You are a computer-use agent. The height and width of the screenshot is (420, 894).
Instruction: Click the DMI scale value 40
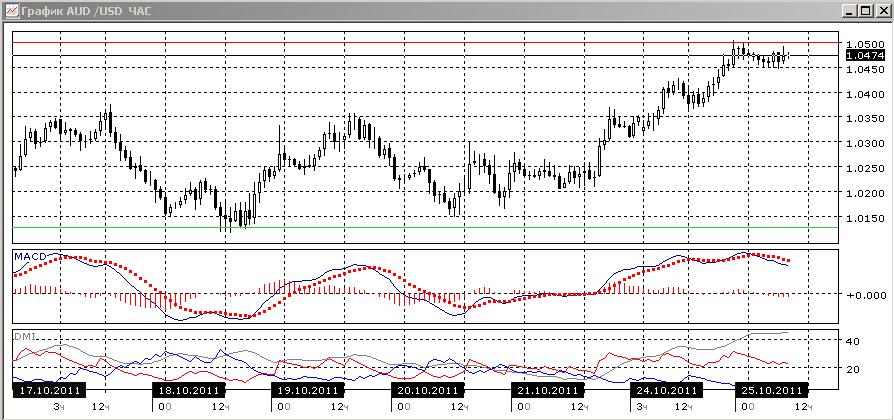853,341
